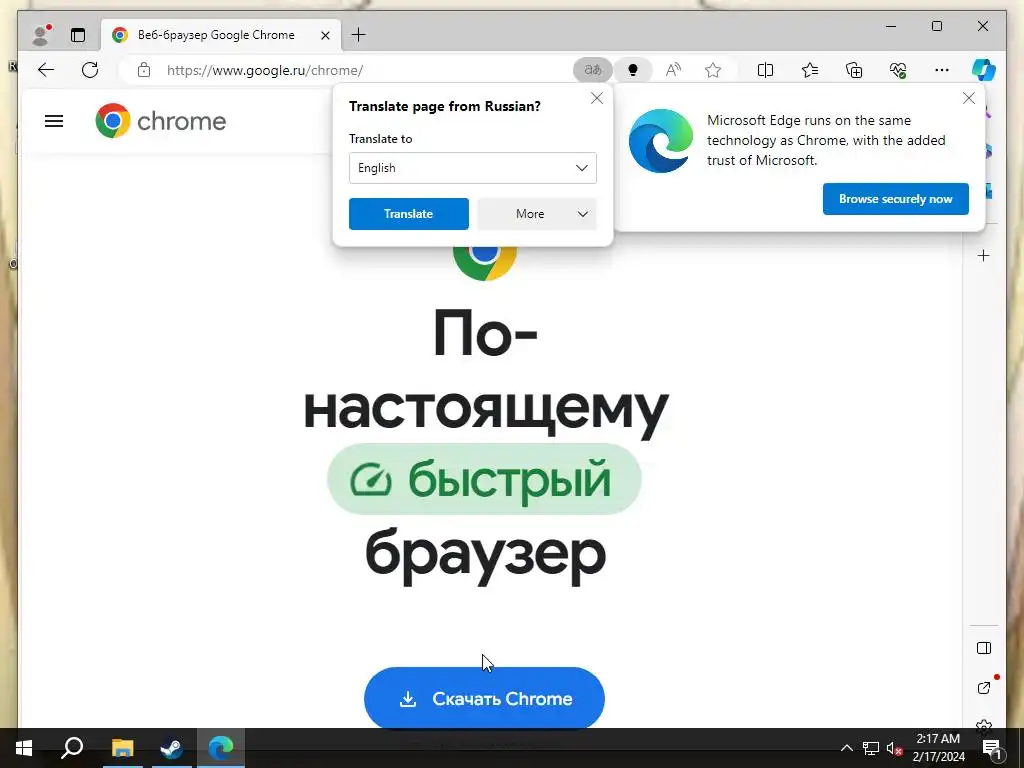View site information lock icon
The height and width of the screenshot is (768, 1024).
click(144, 70)
